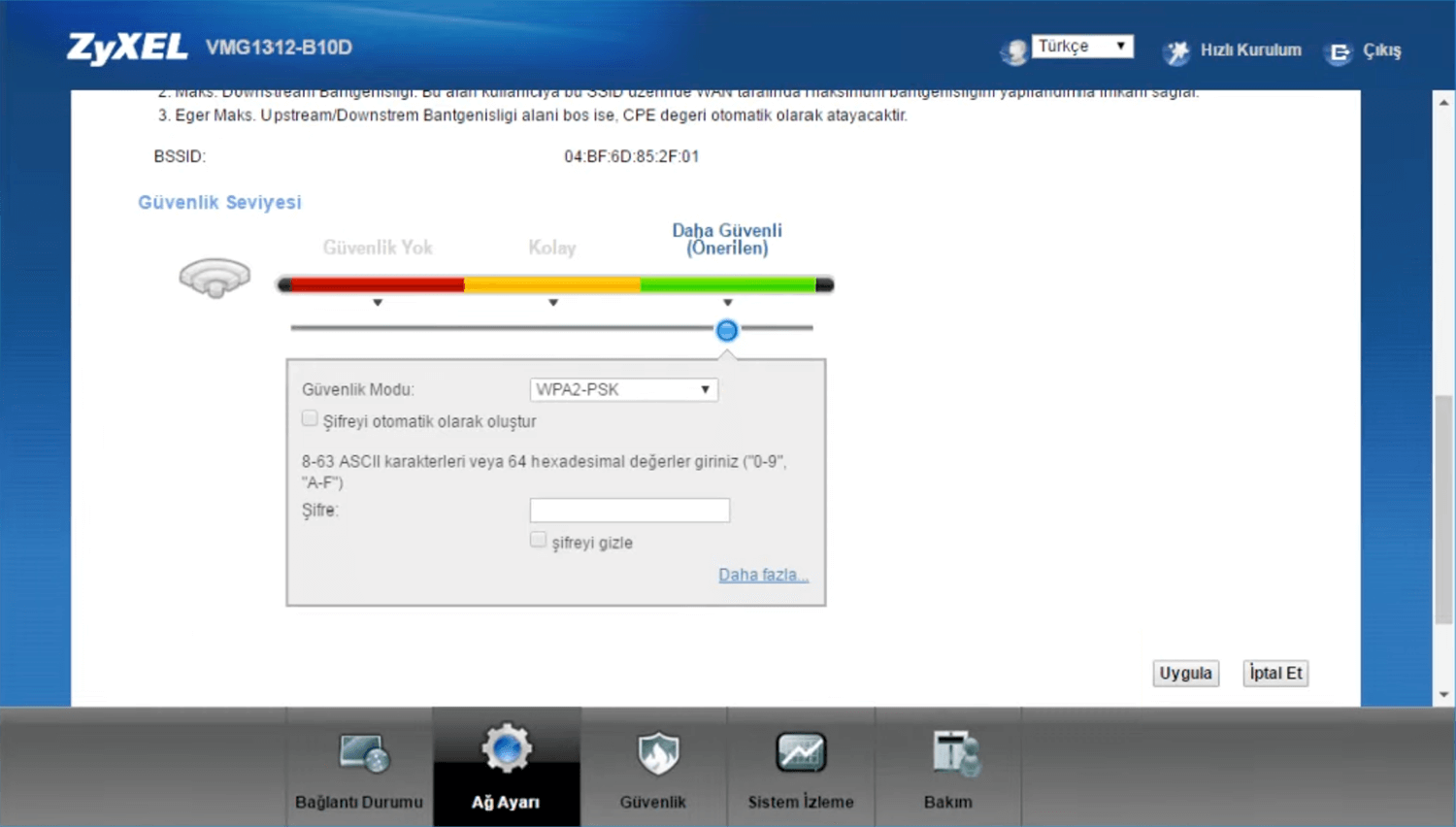
Task: Click the Şifre password input field
Action: click(629, 511)
